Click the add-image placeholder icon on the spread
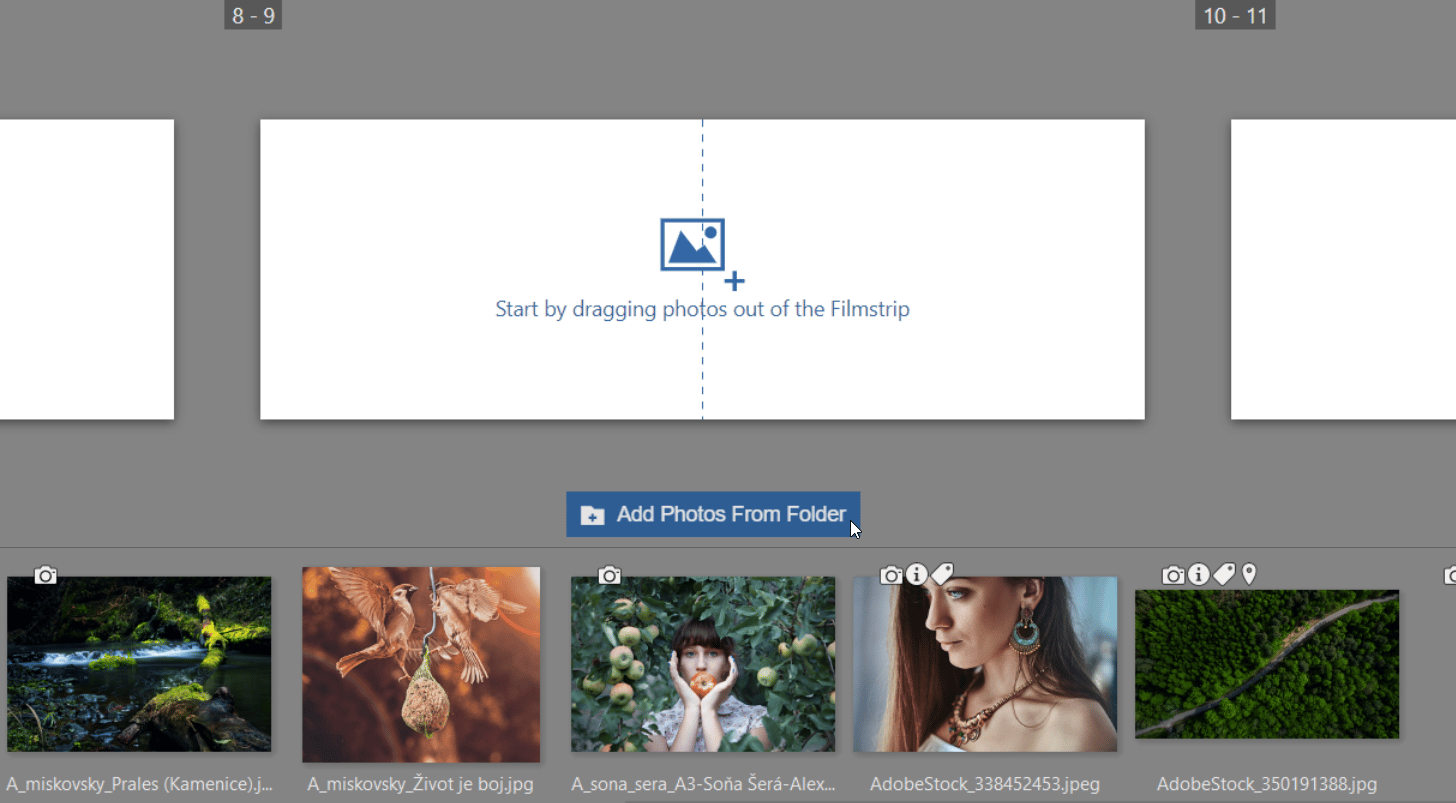The width and height of the screenshot is (1456, 803). pyautogui.click(x=694, y=246)
